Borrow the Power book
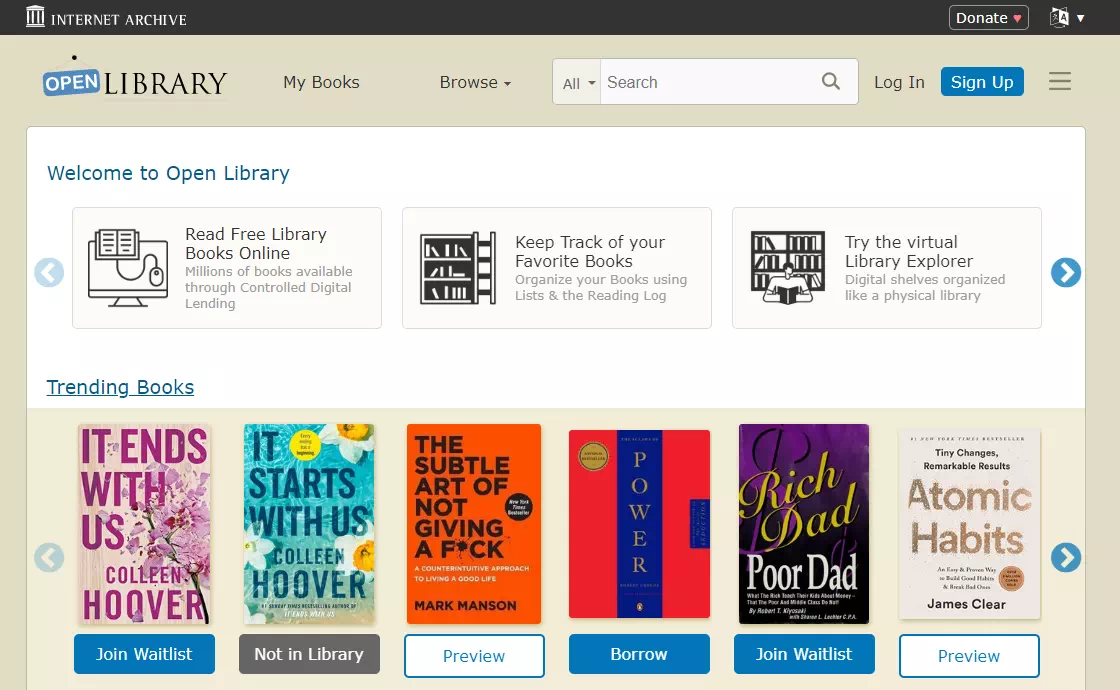 [639, 654]
